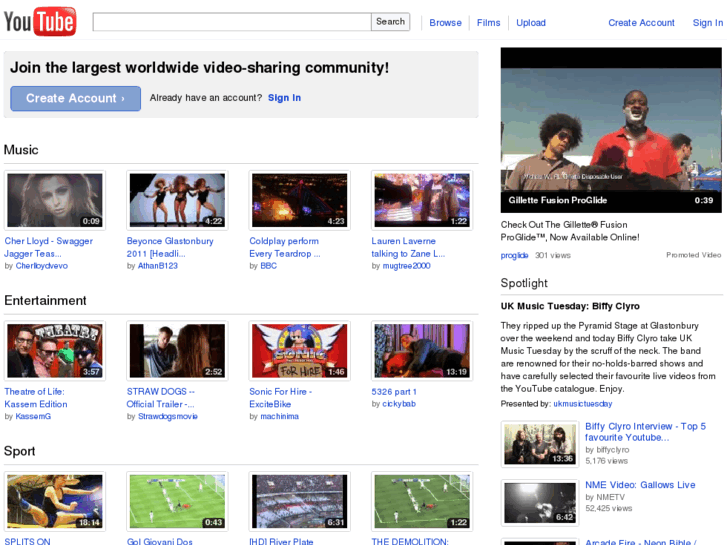Open the Films menu link
727x545 pixels.
coord(488,23)
